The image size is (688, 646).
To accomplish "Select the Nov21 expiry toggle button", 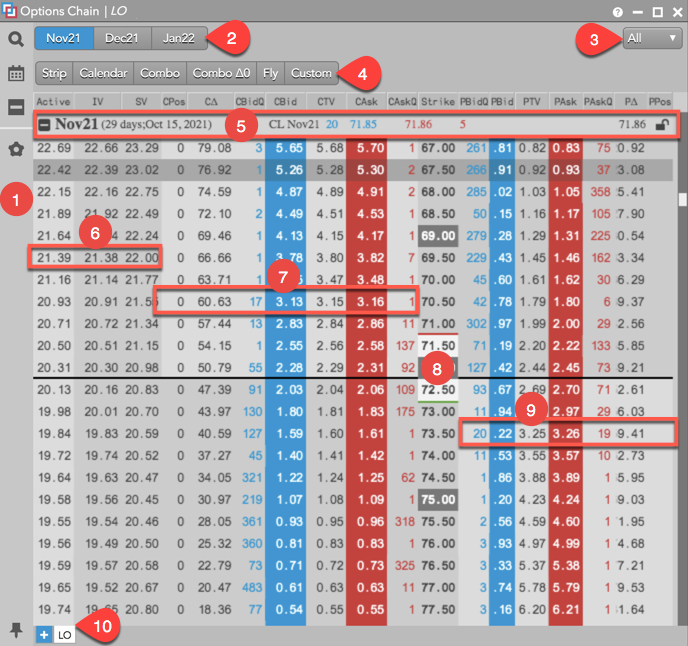I will 64,39.
